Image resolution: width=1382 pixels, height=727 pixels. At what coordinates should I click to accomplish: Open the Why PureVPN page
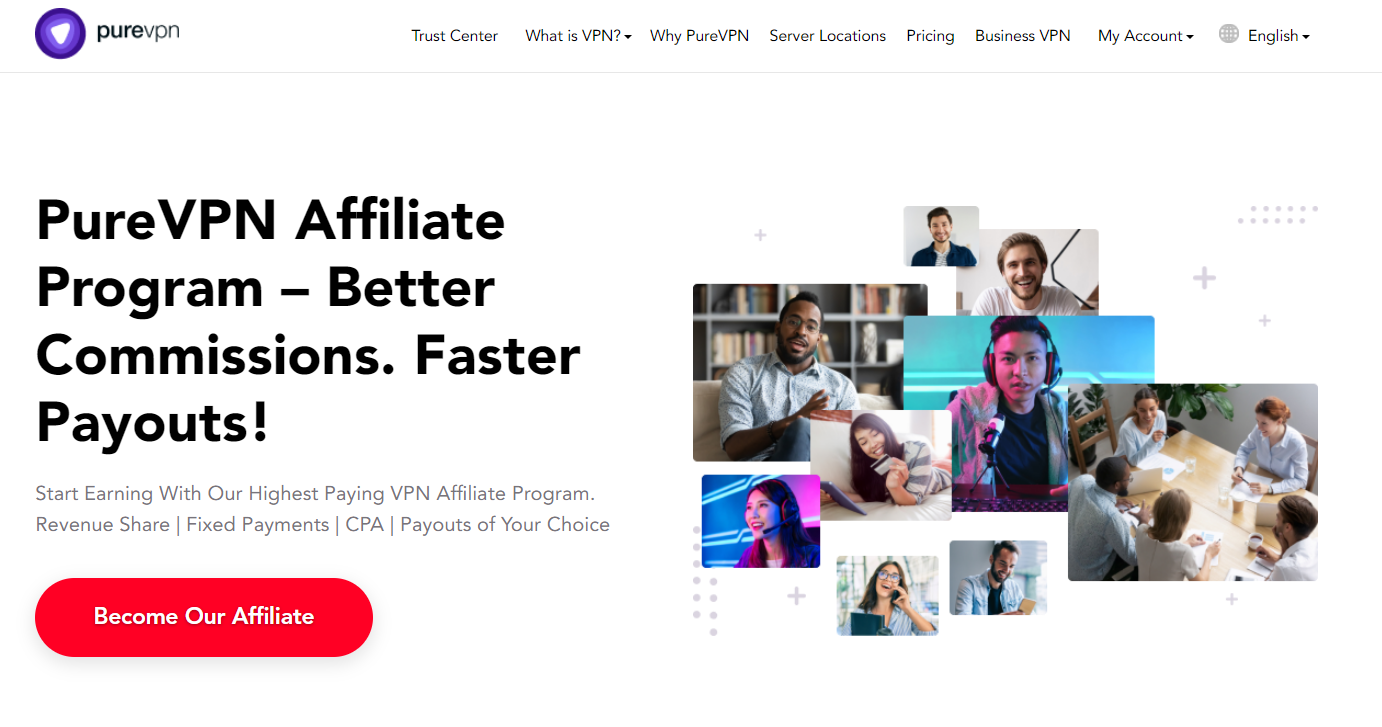pos(699,36)
